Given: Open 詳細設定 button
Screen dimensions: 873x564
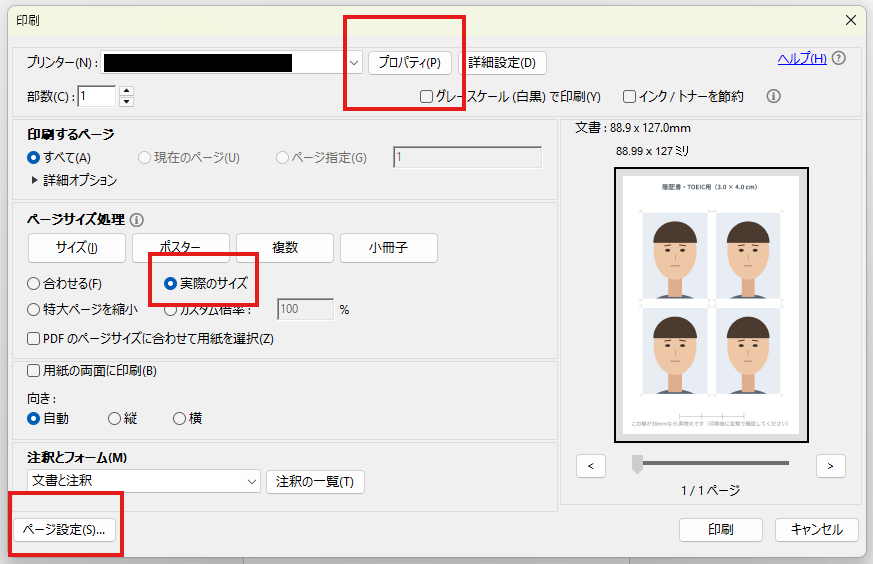Looking at the screenshot, I should [x=502, y=63].
